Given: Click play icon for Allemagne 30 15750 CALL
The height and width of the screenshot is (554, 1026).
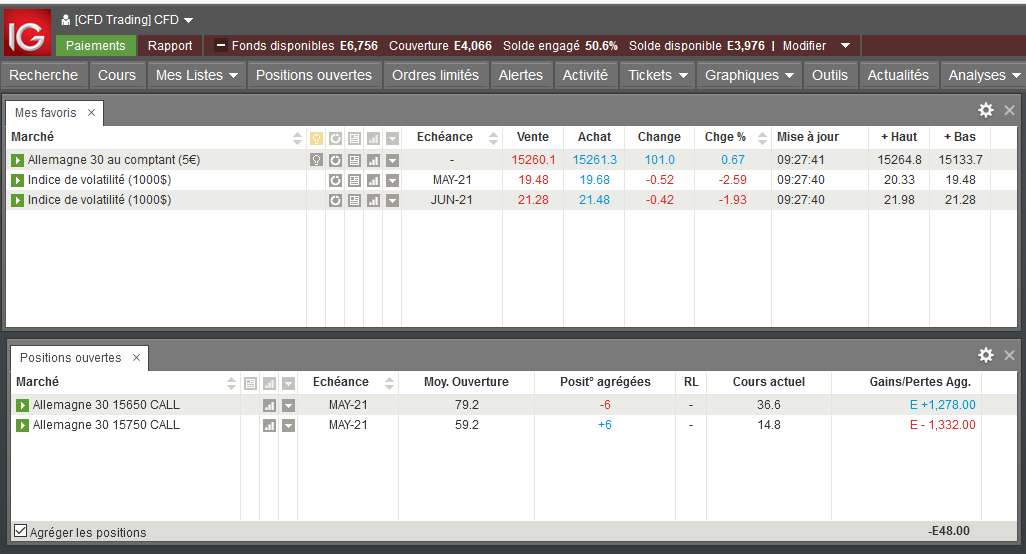Looking at the screenshot, I should [x=22, y=425].
